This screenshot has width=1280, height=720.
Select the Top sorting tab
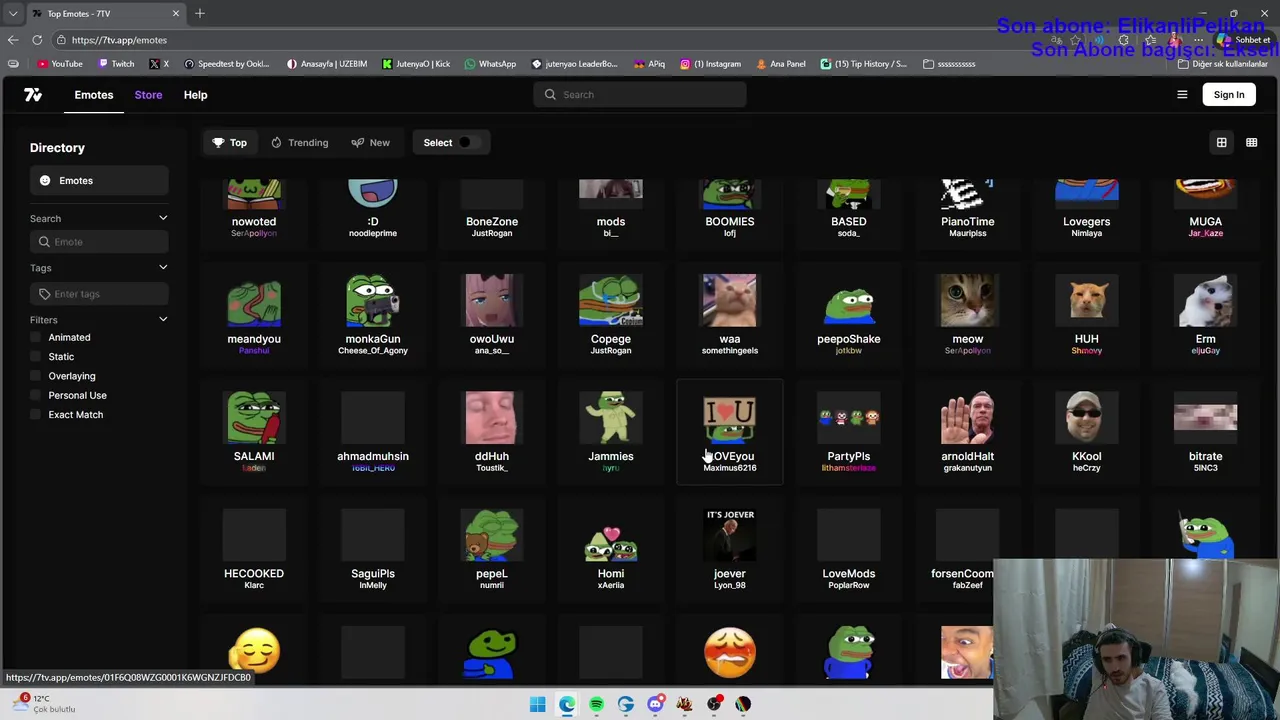(229, 142)
